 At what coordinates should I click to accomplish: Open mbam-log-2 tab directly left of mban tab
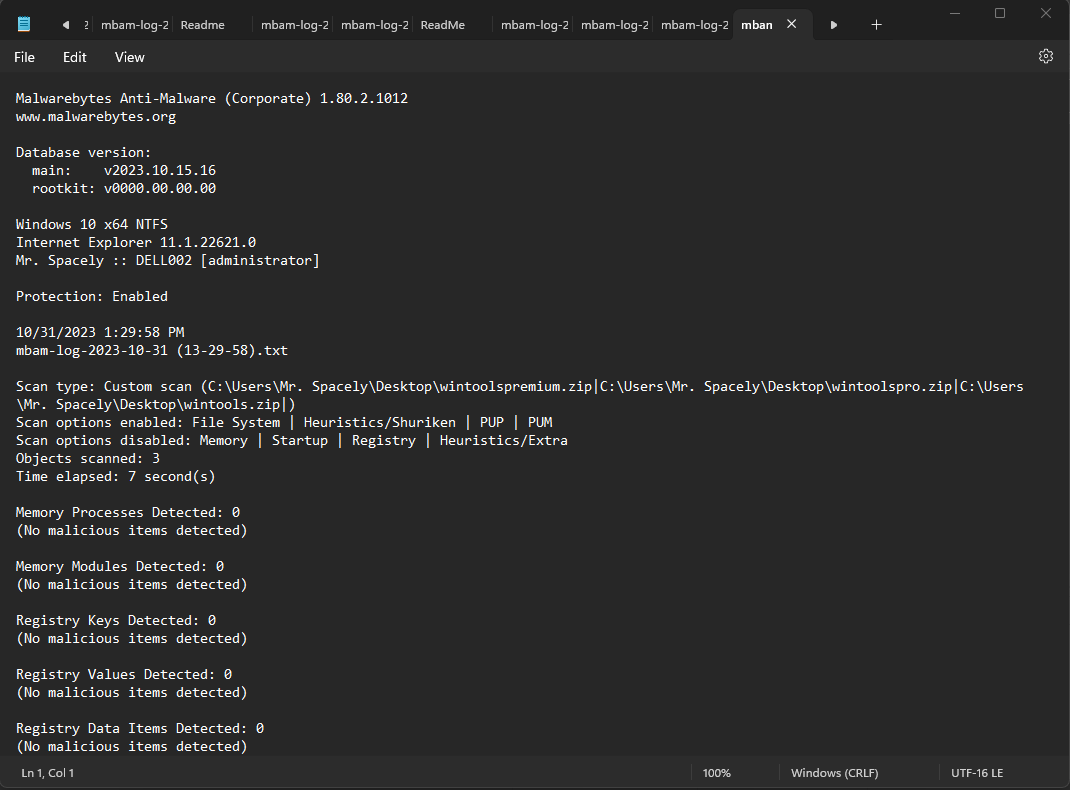(x=695, y=25)
